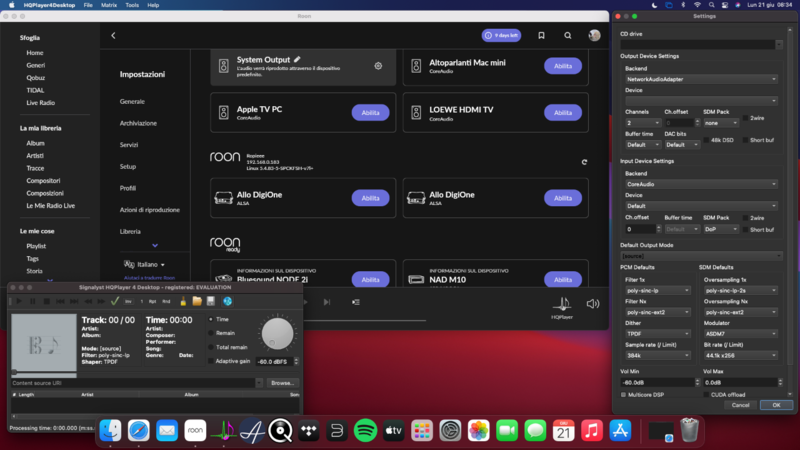
Task: Click the green checkmark icon in HQPlayer toolbar
Action: [115, 301]
